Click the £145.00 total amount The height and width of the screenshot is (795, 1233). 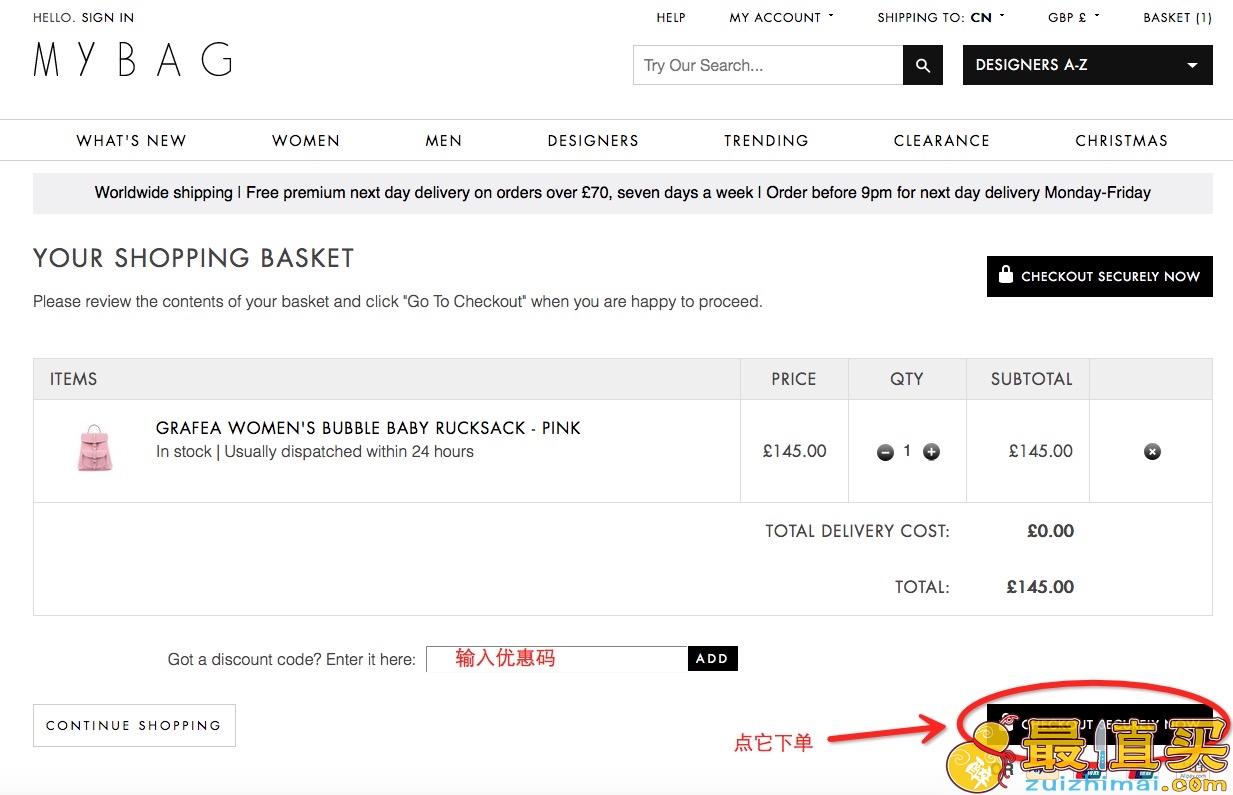(x=1040, y=587)
